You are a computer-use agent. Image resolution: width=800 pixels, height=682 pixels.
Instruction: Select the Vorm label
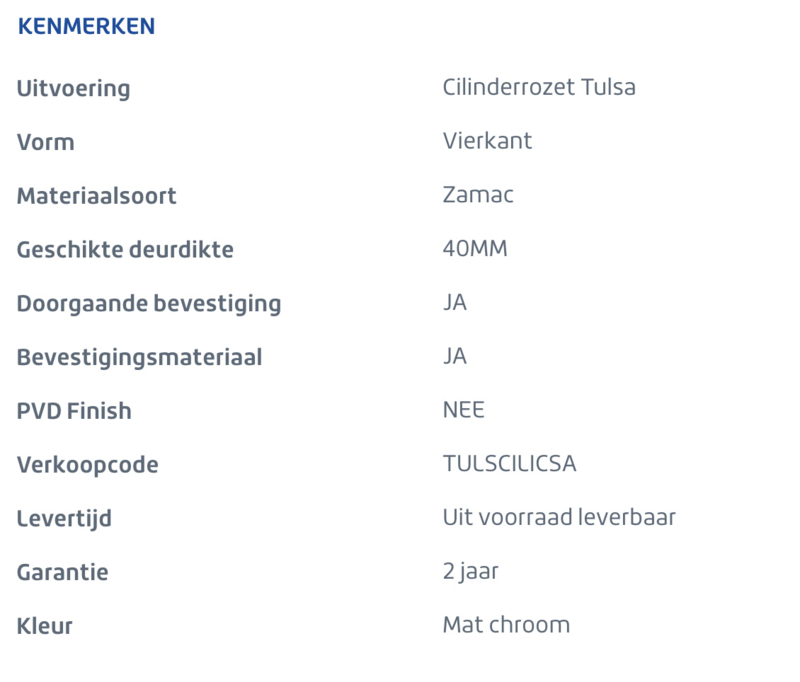pyautogui.click(x=45, y=142)
